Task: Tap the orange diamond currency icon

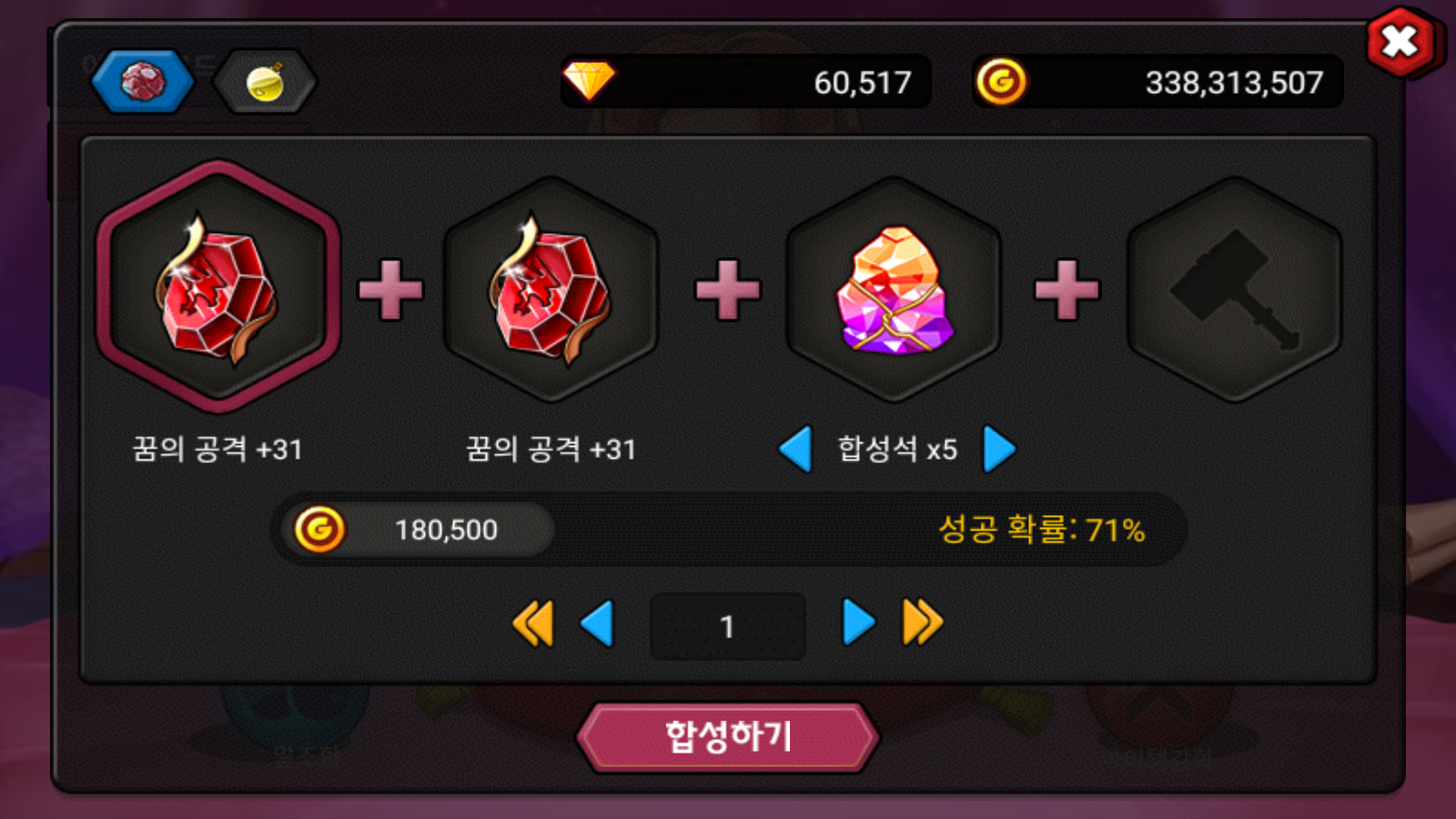Action: click(x=589, y=81)
